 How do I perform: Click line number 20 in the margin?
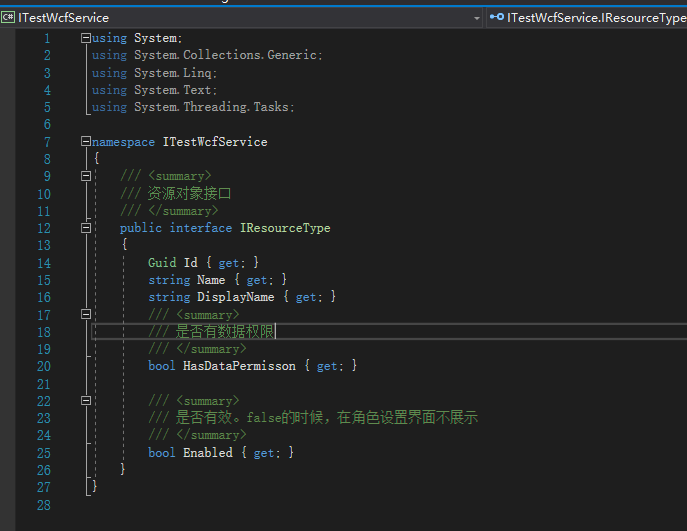coord(43,366)
